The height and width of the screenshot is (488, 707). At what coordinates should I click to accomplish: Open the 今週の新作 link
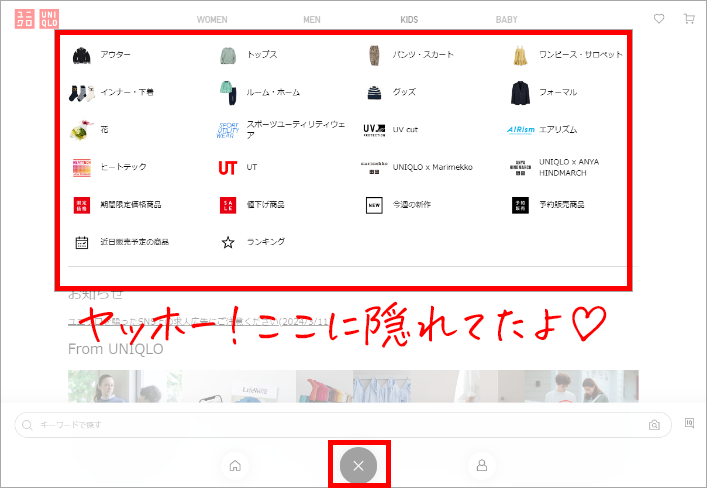click(x=412, y=205)
